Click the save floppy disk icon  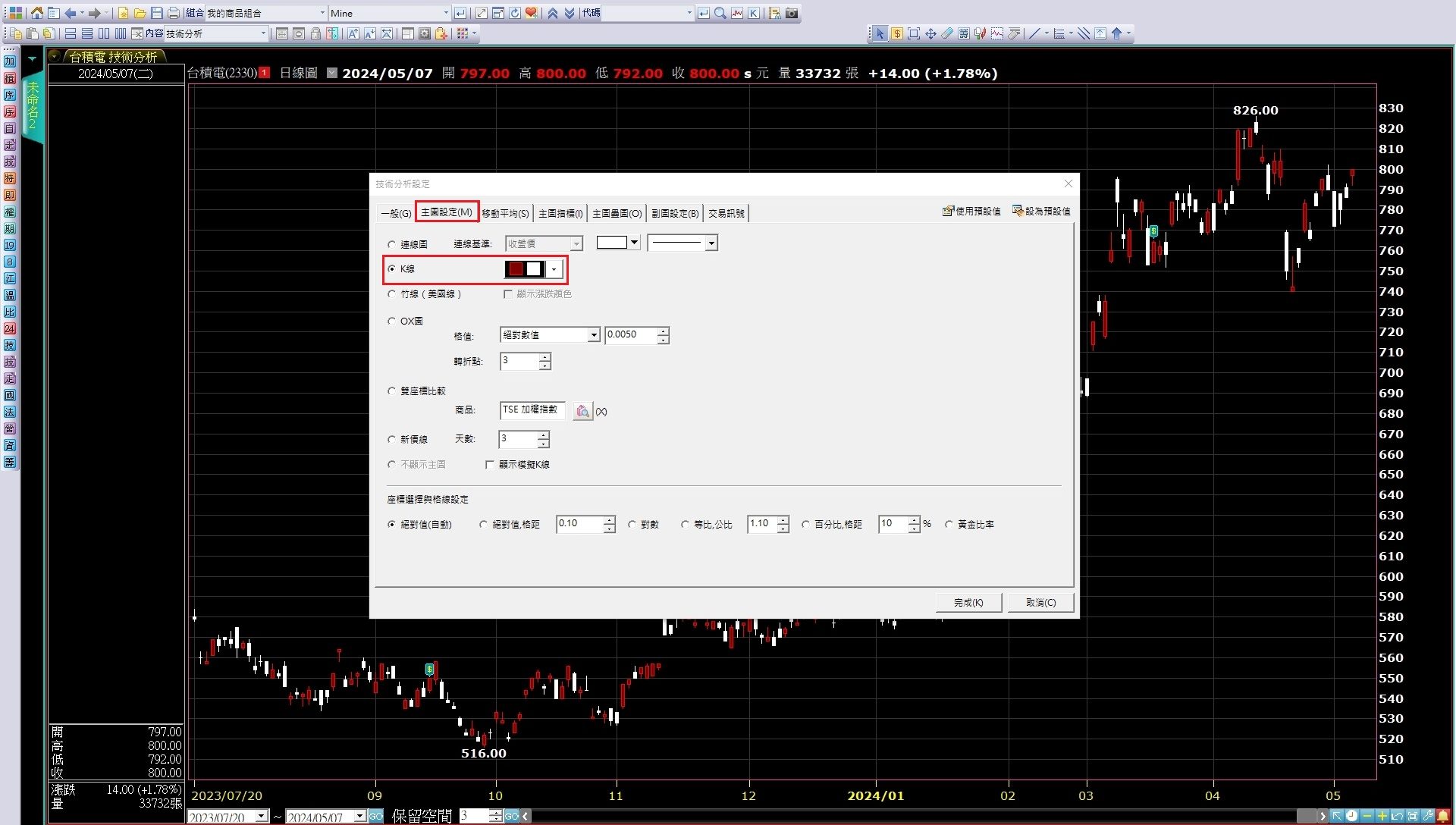coord(157,13)
